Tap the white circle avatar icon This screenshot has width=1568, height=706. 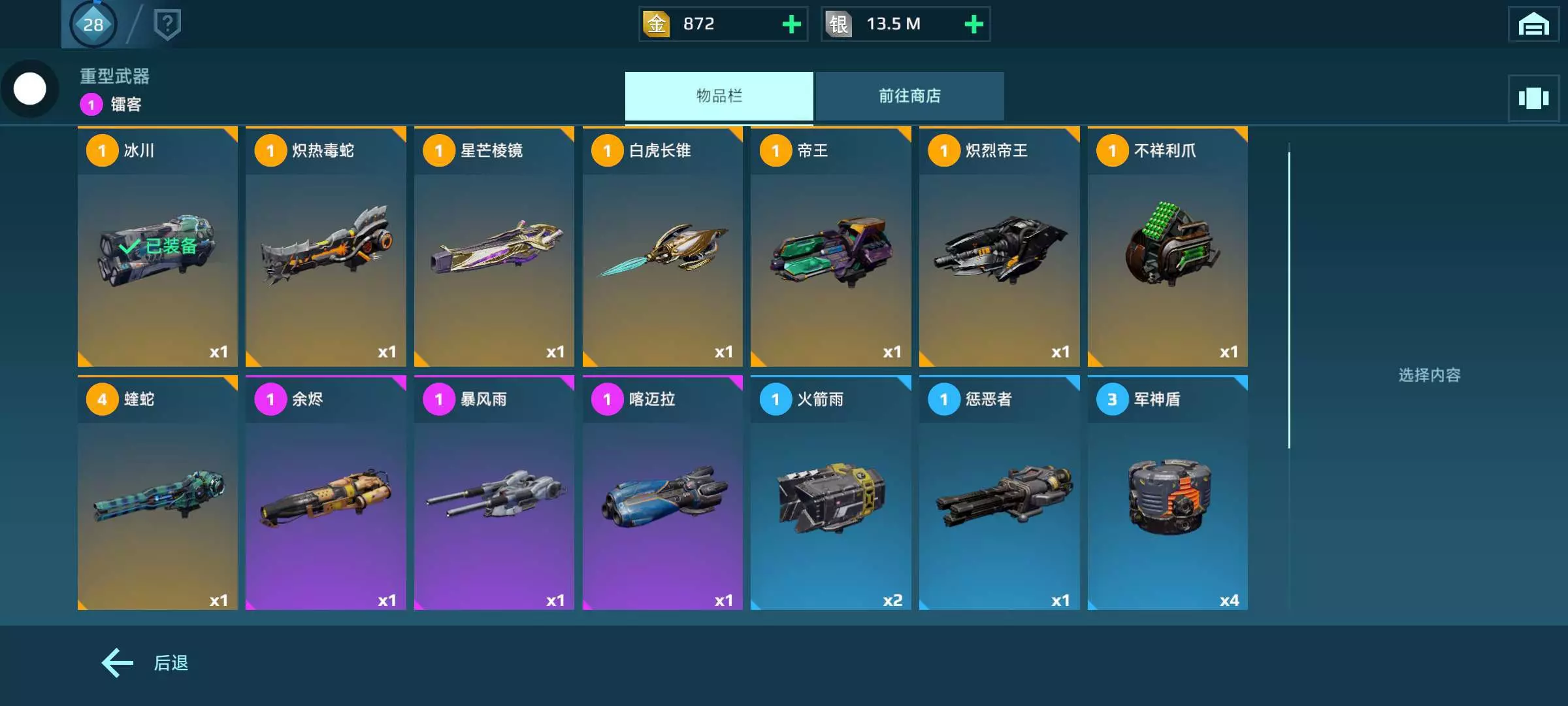tap(30, 89)
